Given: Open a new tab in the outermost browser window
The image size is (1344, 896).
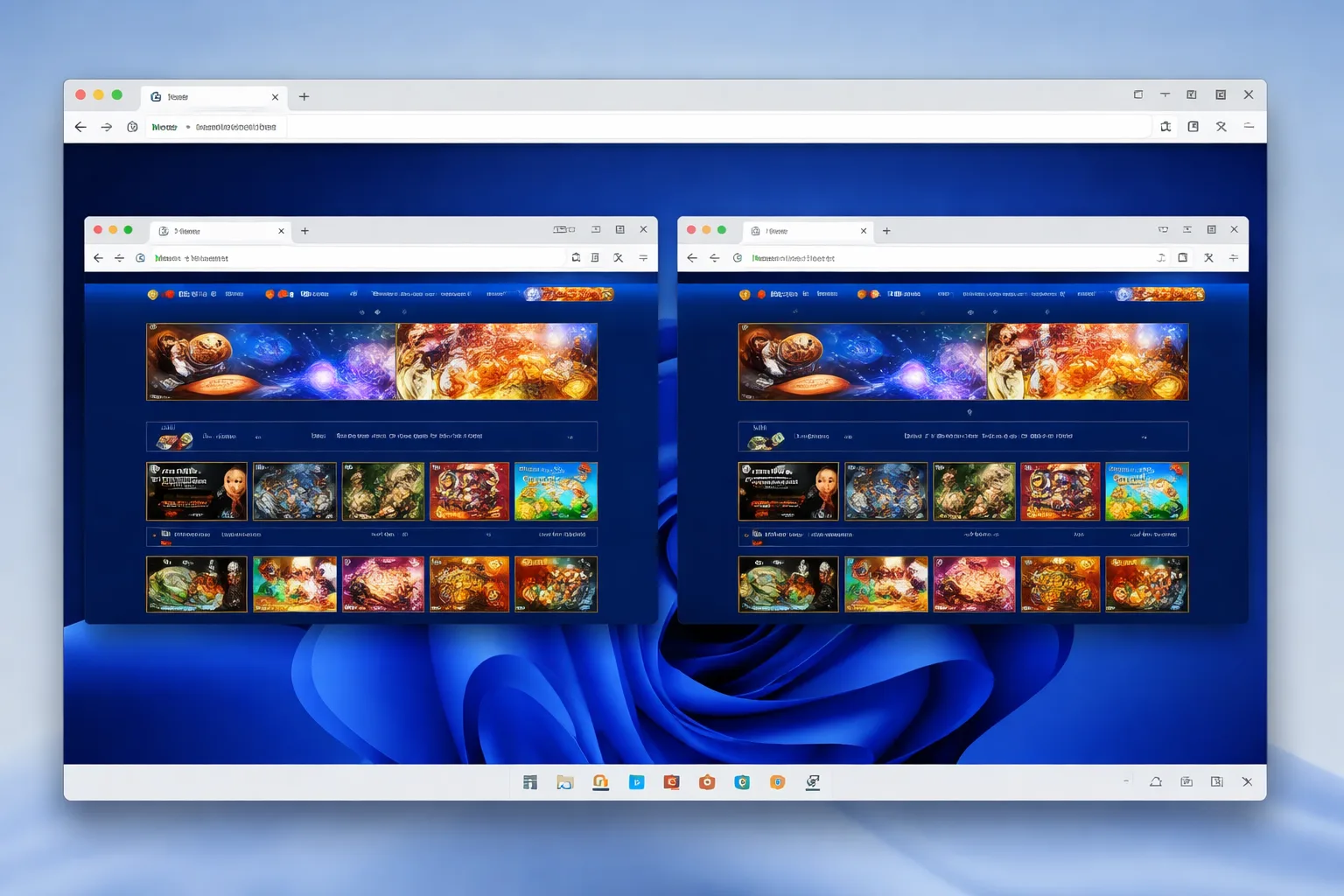Looking at the screenshot, I should coord(304,96).
